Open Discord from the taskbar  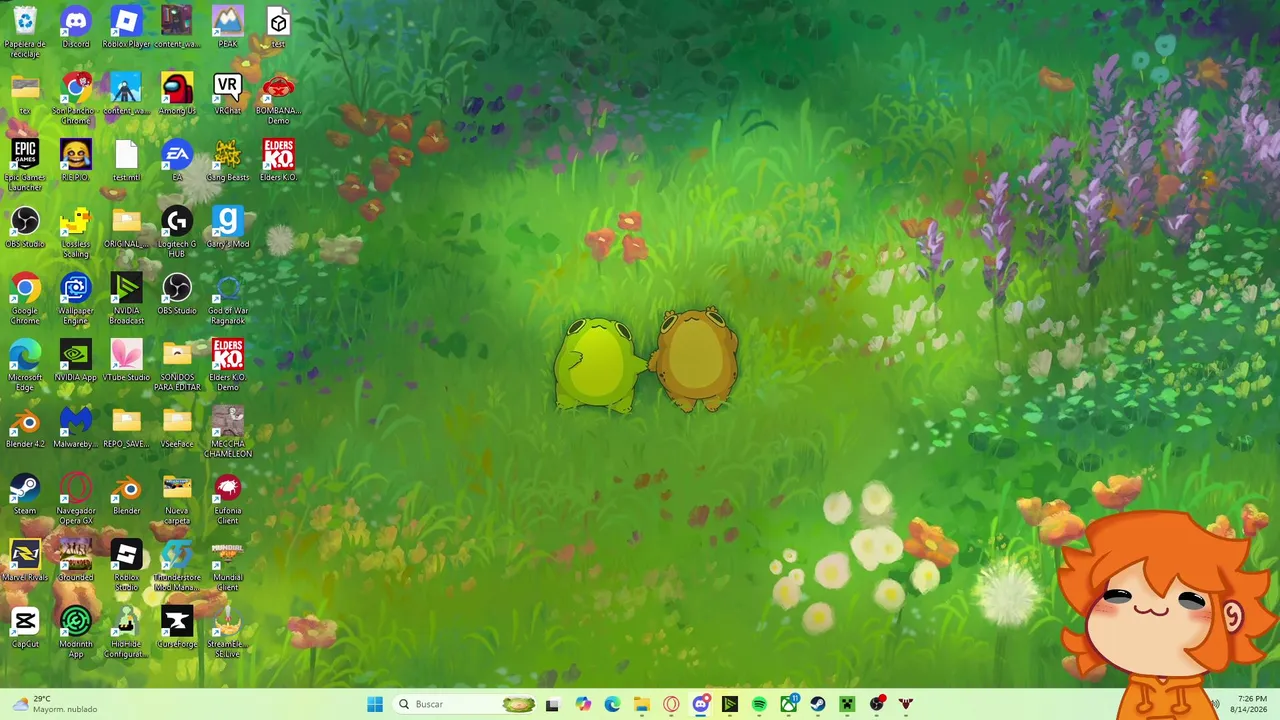pyautogui.click(x=701, y=704)
